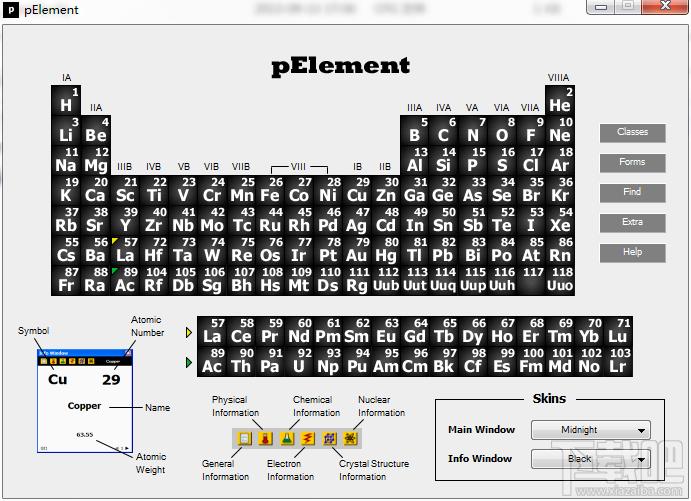
Task: Select the Oxygen (O) element tile
Action: point(502,130)
